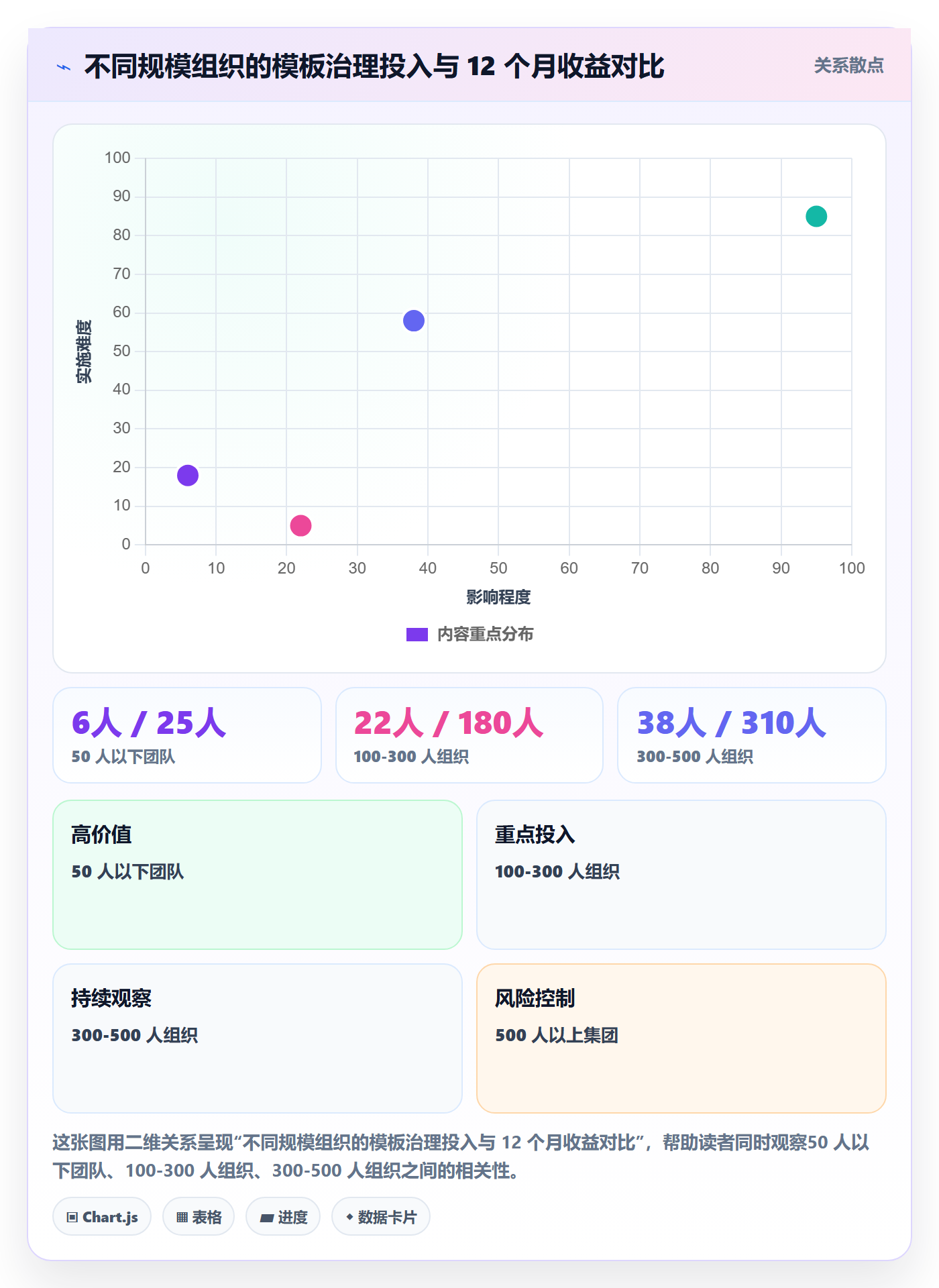Click the chart title 不同规模组织的模板治理投入与 12 个月收益对比

tap(374, 66)
